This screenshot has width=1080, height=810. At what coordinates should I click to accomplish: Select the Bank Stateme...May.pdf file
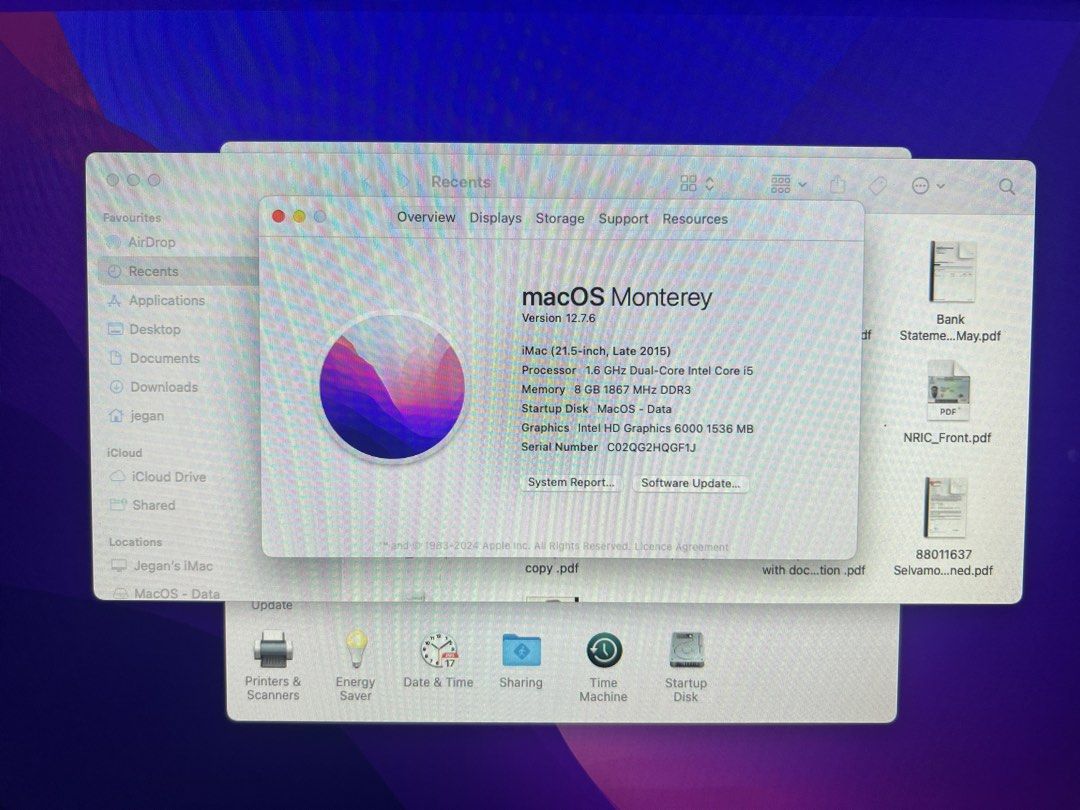click(951, 291)
